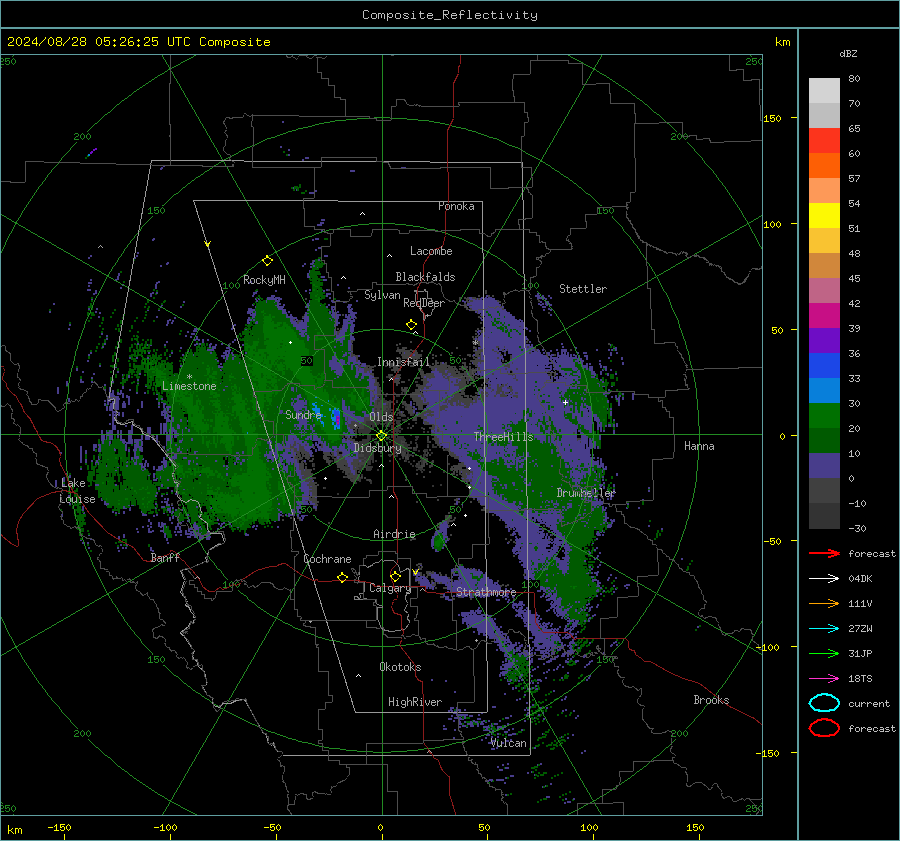Click the Innisfail label
The image size is (900, 841).
point(403,362)
